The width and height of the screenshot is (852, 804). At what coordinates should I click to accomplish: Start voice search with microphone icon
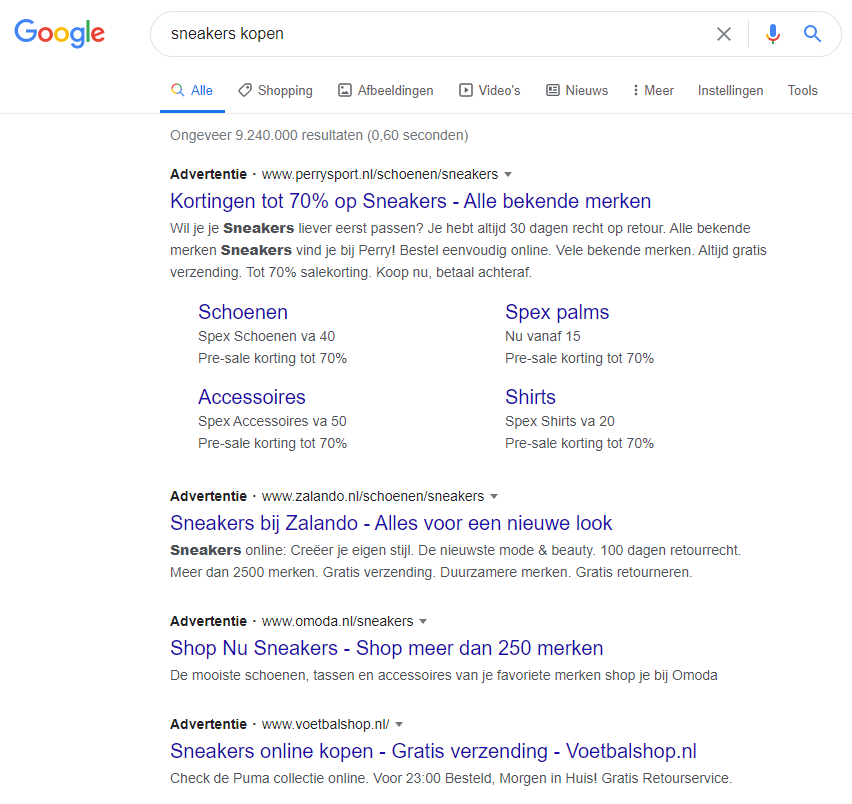[773, 34]
